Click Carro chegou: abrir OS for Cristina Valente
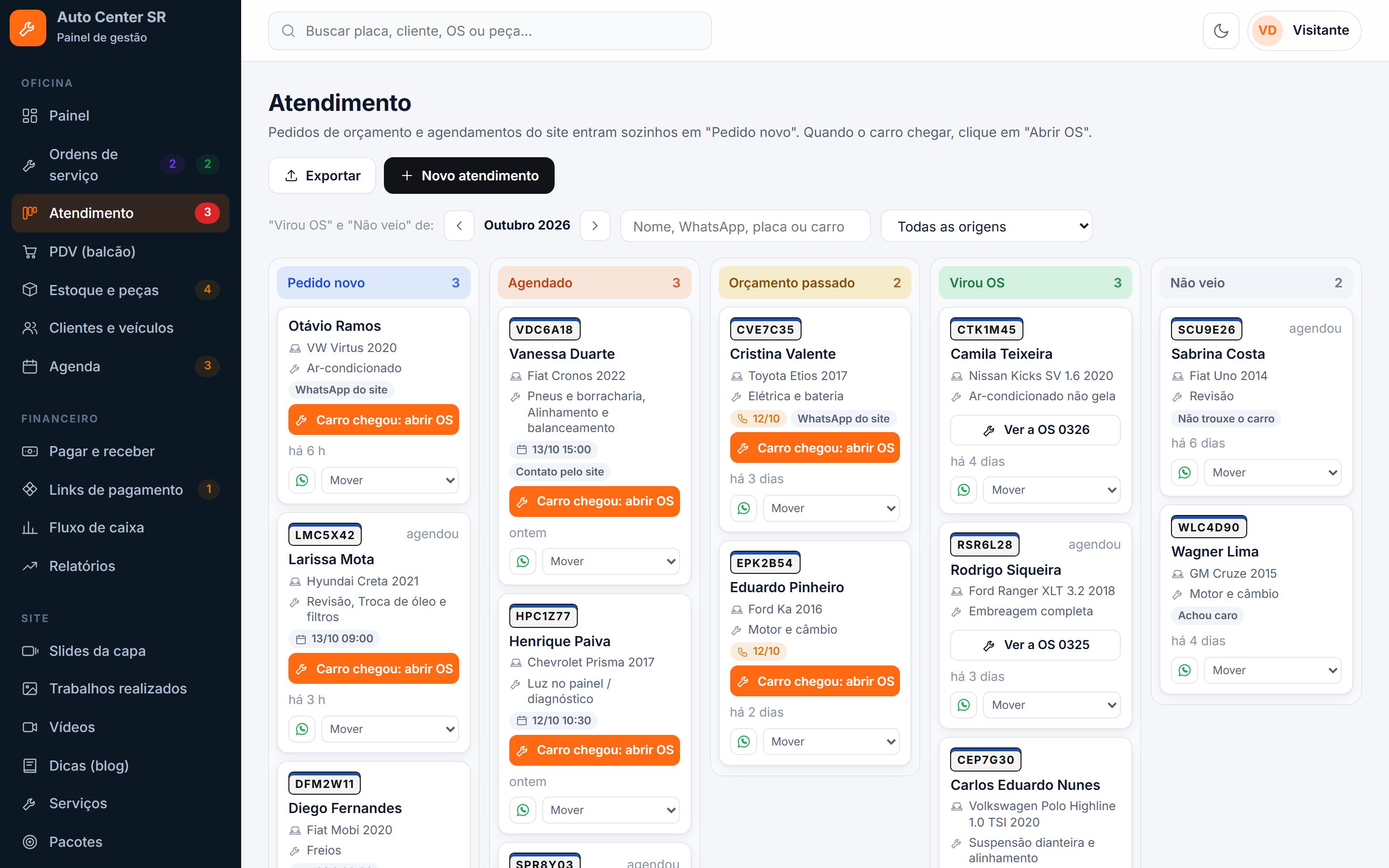This screenshot has width=1389, height=868. [x=815, y=448]
